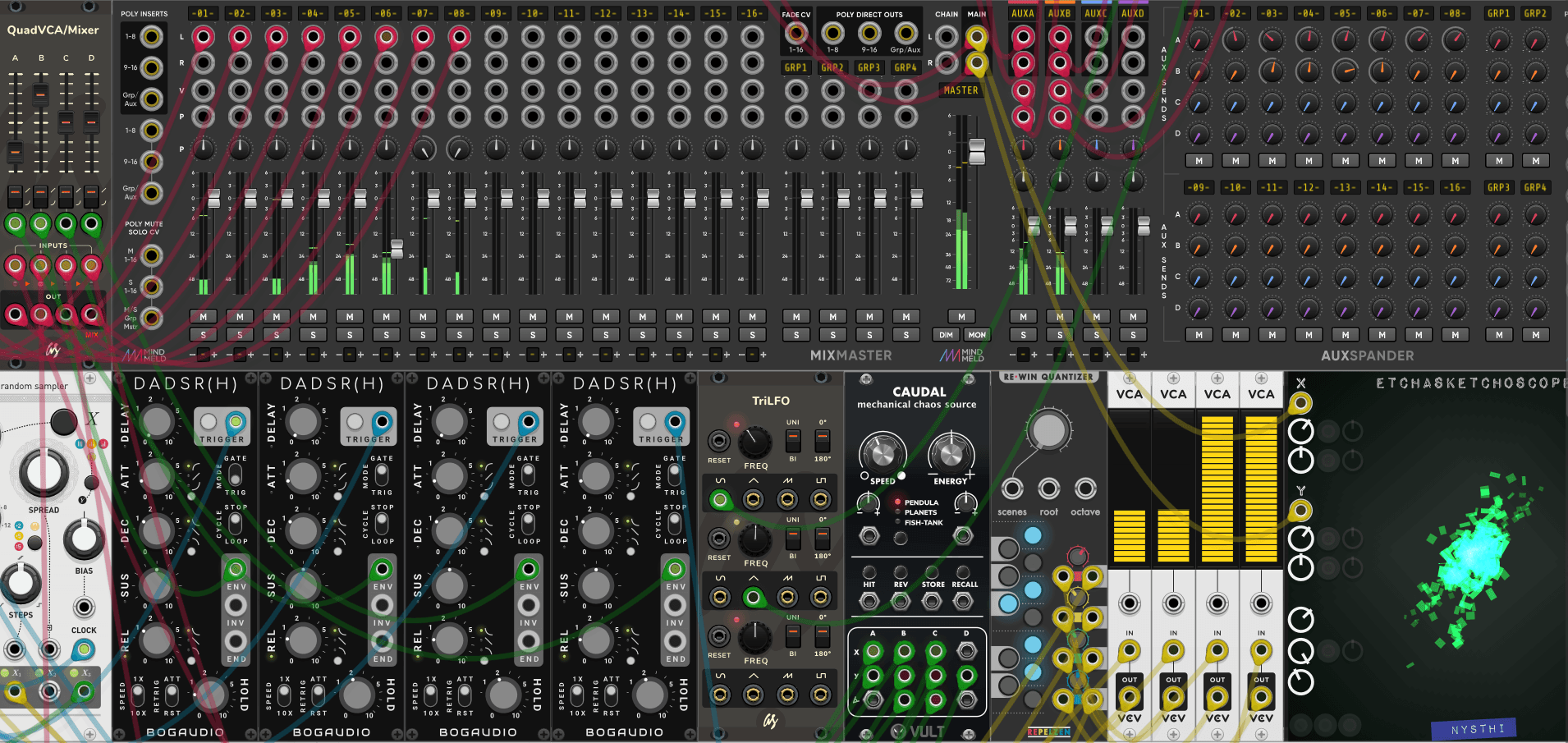Solo the AUXD return in AuxSpander
This screenshot has width=1568, height=743.
coord(1133,335)
